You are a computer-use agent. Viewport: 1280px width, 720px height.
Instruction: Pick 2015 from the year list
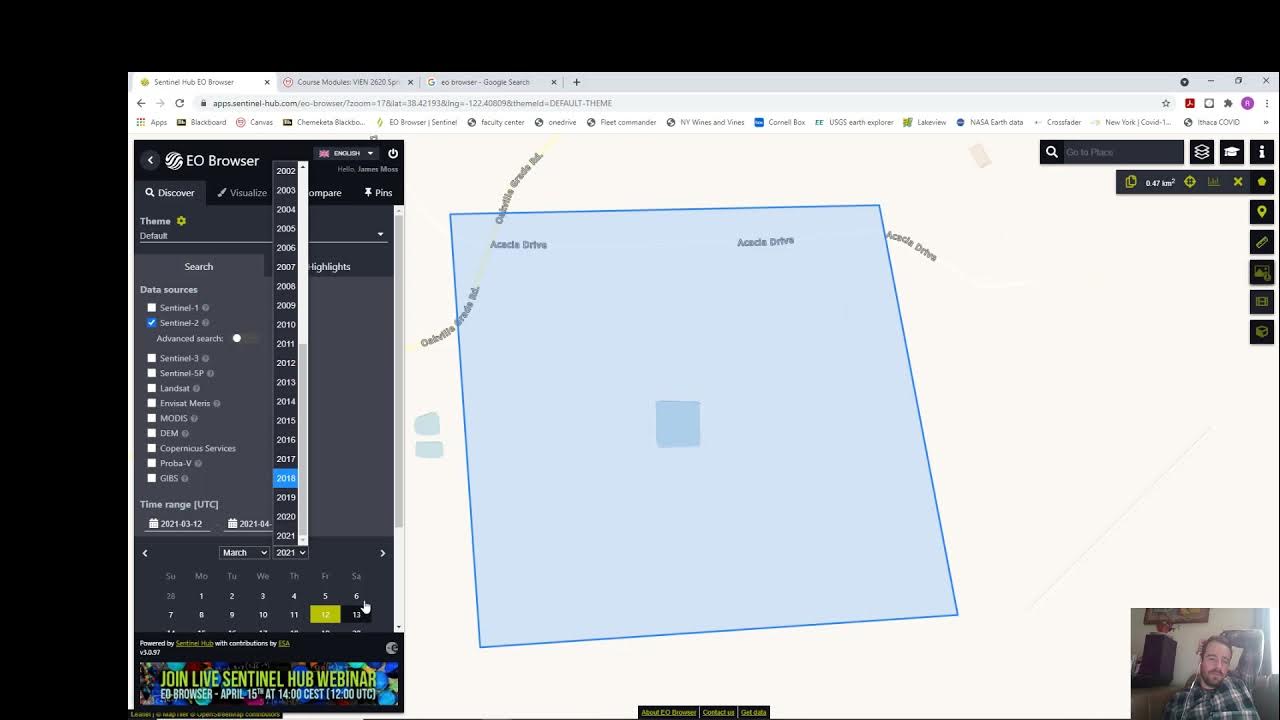[286, 421]
